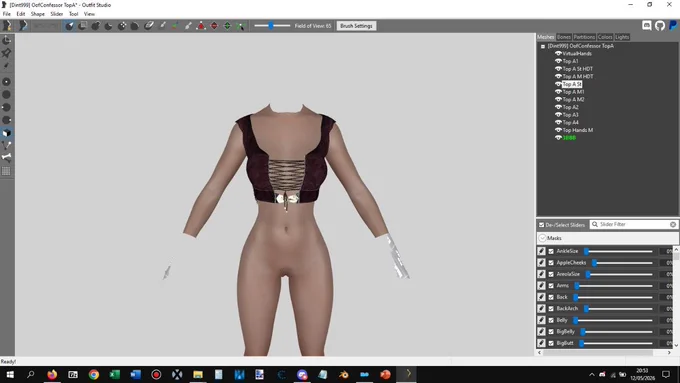Screen dimensions: 680x383
Task: Open the New Project toolbar icon
Action: [x=7, y=26]
